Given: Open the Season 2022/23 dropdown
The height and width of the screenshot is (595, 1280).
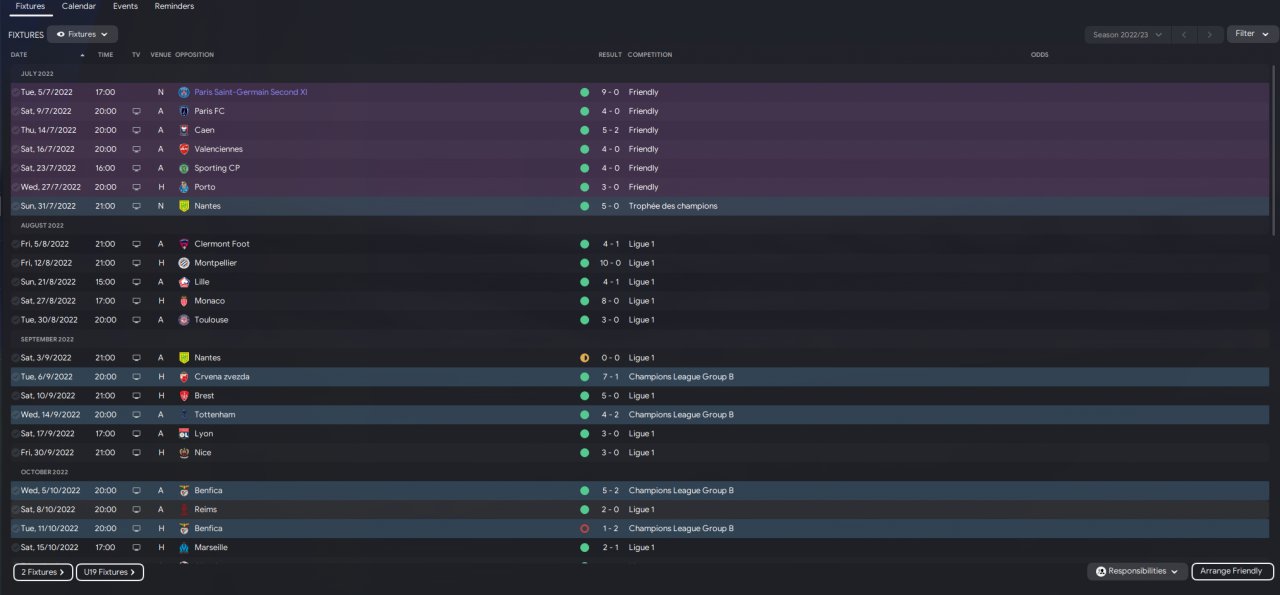Looking at the screenshot, I should point(1127,34).
